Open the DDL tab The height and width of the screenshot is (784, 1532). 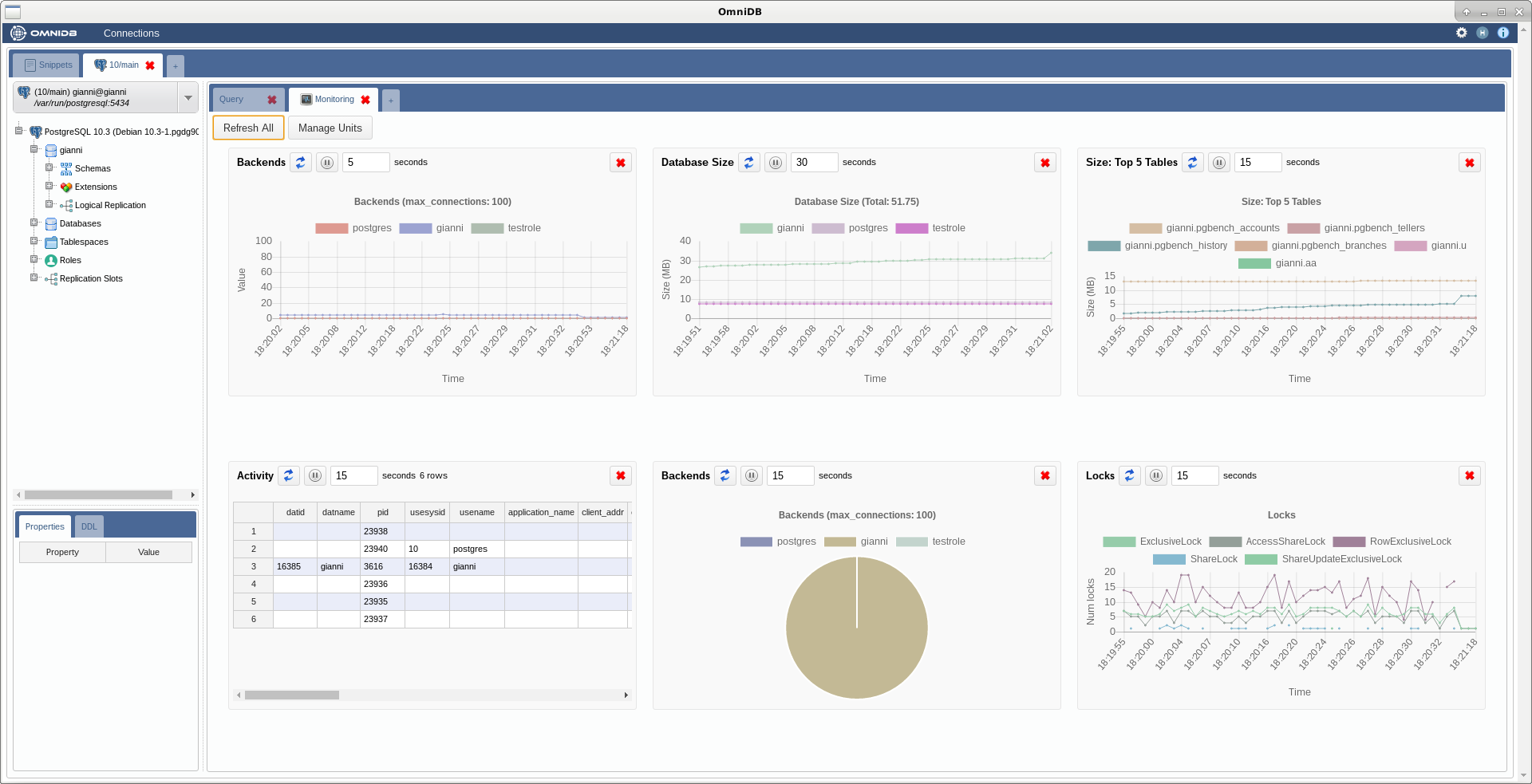pyautogui.click(x=89, y=526)
